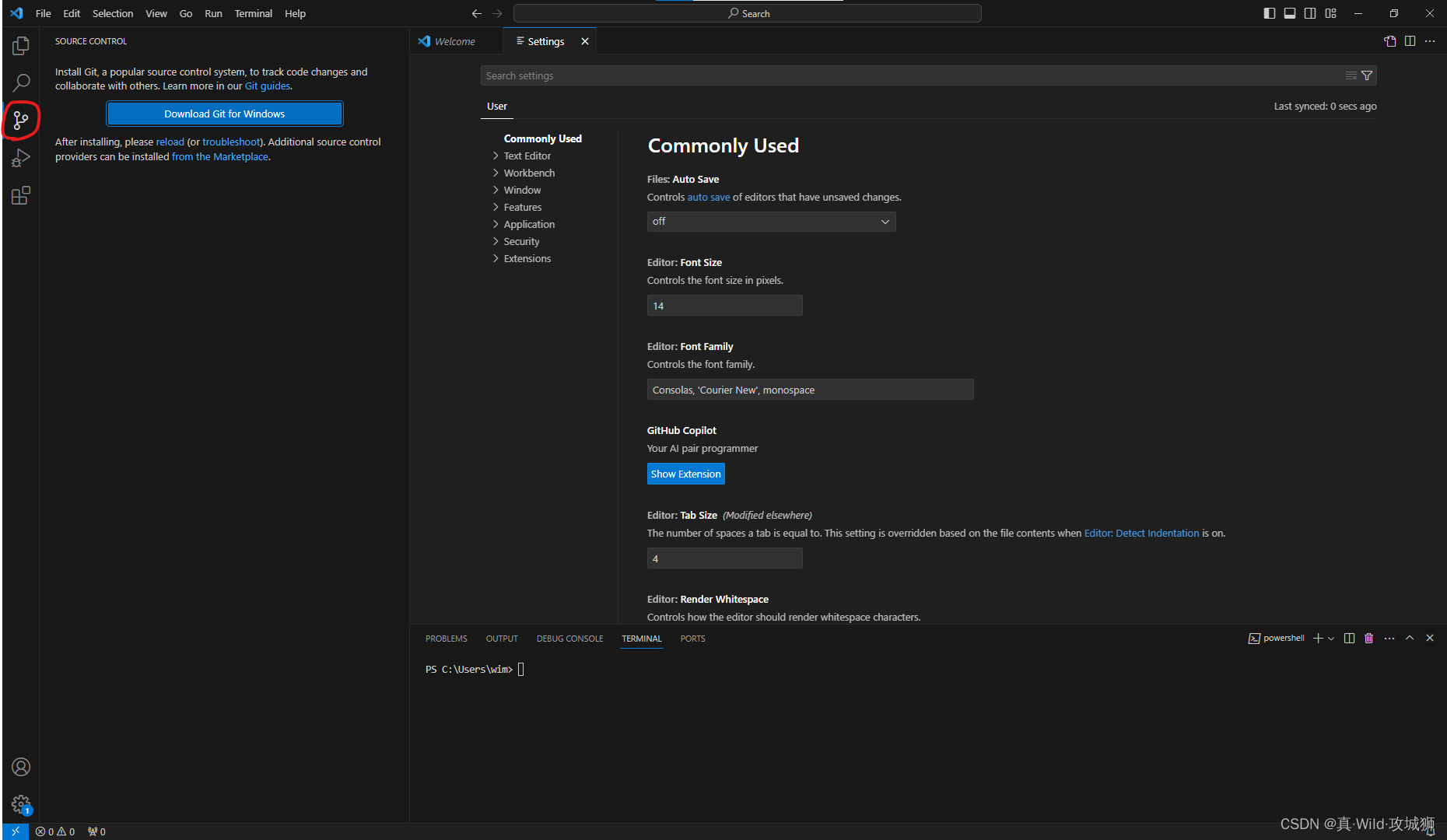Open the from the Marketplace link
Image resolution: width=1447 pixels, height=840 pixels.
220,156
